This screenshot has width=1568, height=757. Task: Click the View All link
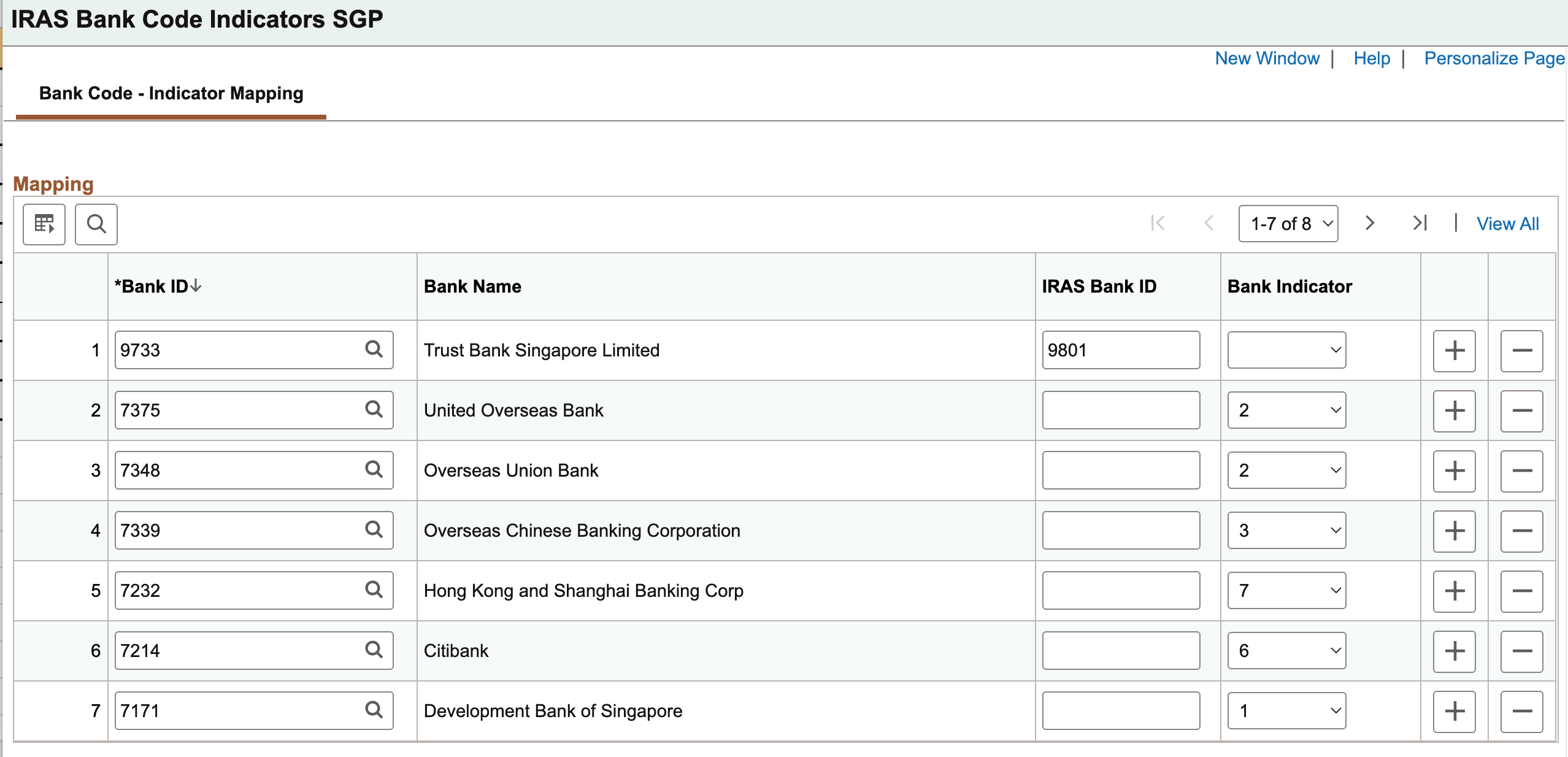[1508, 224]
